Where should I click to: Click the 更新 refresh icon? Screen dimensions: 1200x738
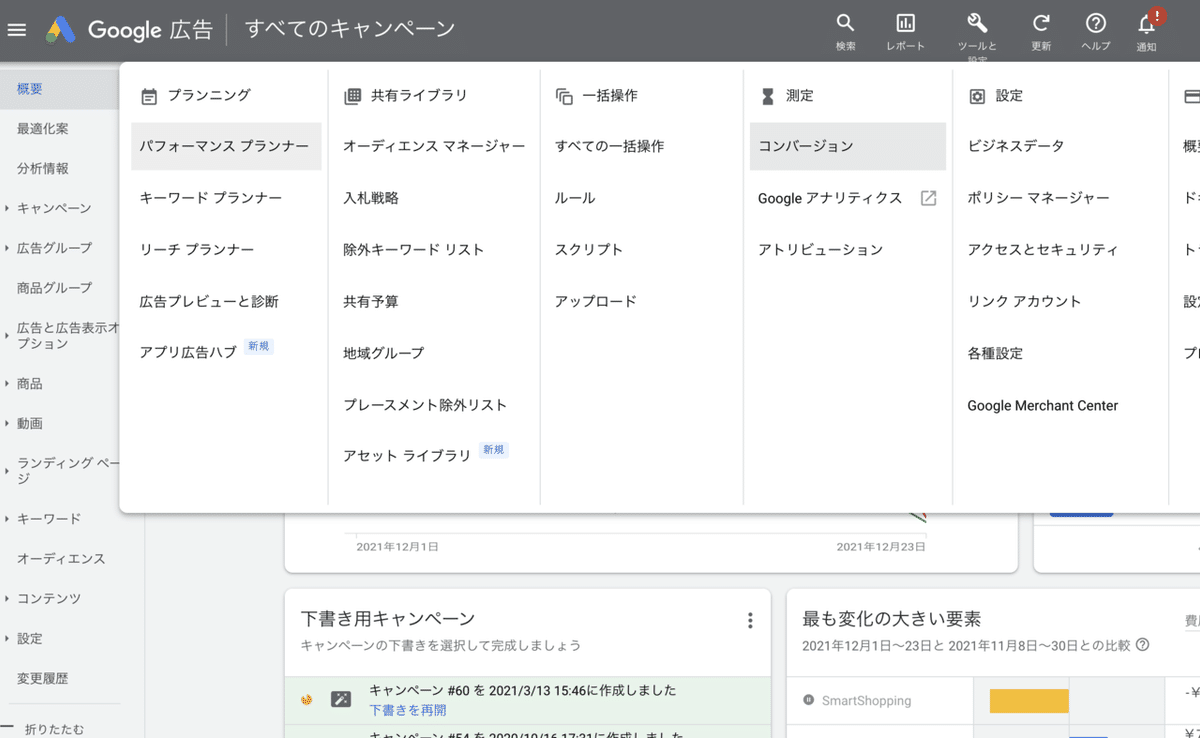tap(1040, 22)
